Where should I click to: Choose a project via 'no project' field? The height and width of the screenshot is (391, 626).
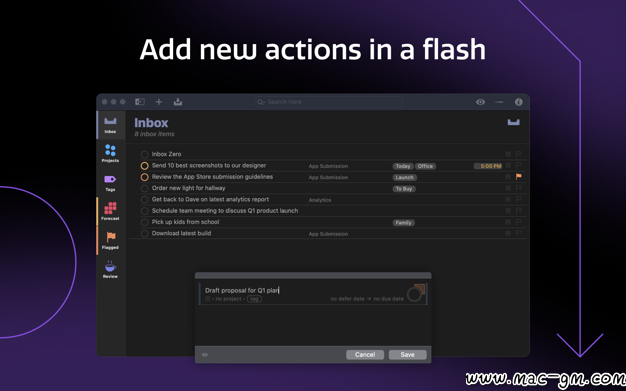tap(228, 299)
